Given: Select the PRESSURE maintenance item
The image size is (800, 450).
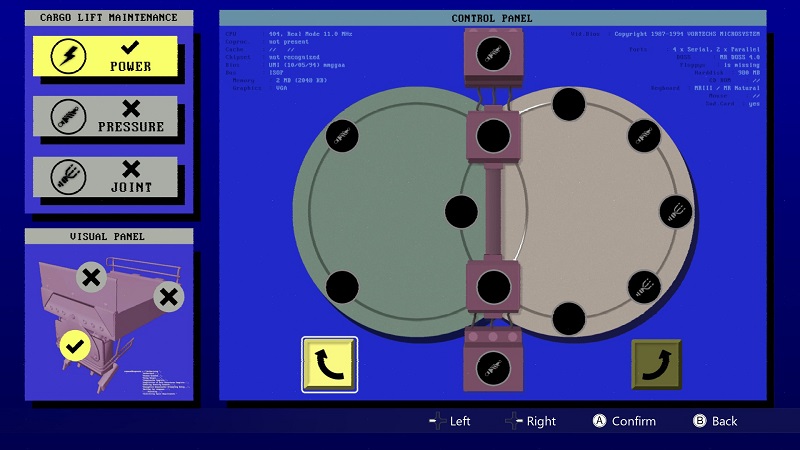Looking at the screenshot, I should tap(105, 117).
